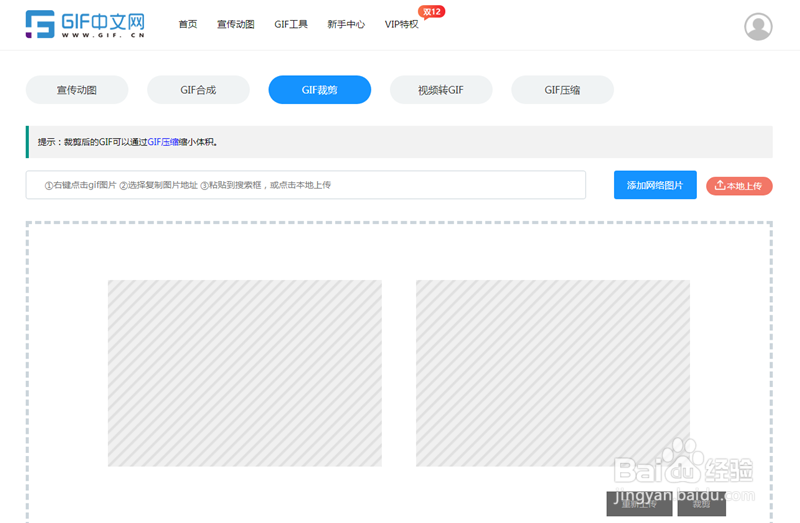Go to 首页 in the top navigation

point(188,24)
